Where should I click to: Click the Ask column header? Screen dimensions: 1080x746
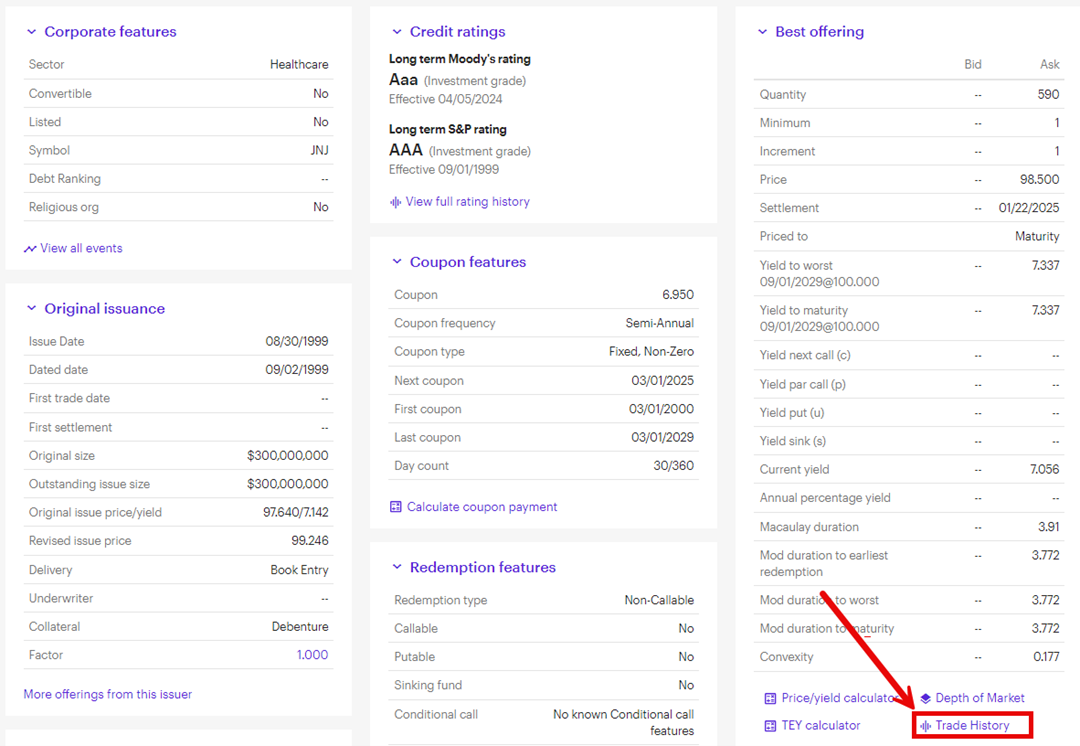[x=1049, y=64]
